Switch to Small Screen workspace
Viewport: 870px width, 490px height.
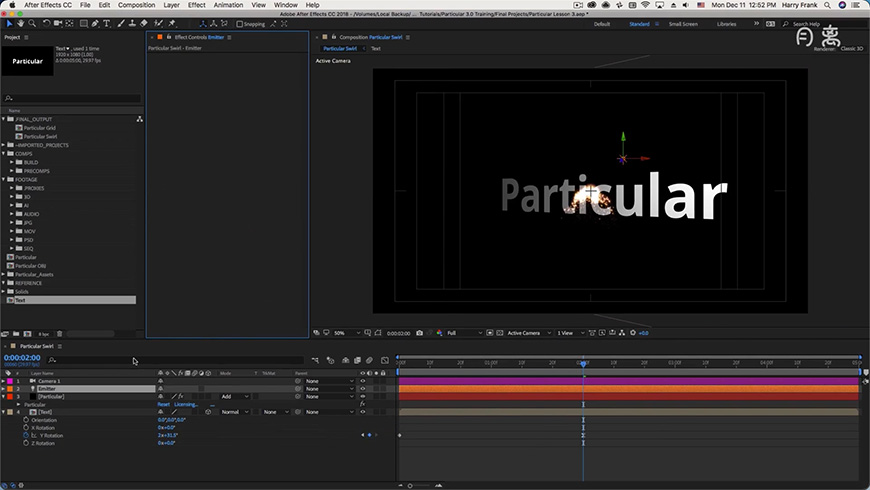(x=683, y=24)
